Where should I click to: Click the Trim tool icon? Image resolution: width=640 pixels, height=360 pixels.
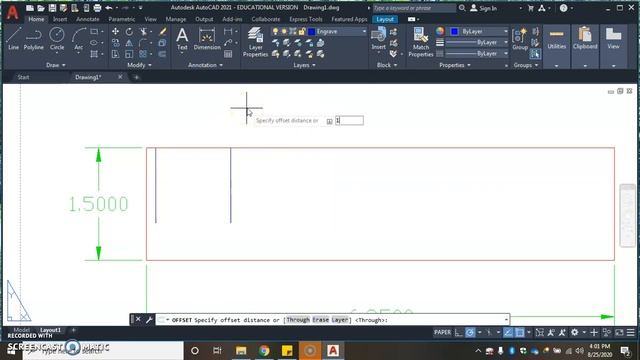pos(143,31)
